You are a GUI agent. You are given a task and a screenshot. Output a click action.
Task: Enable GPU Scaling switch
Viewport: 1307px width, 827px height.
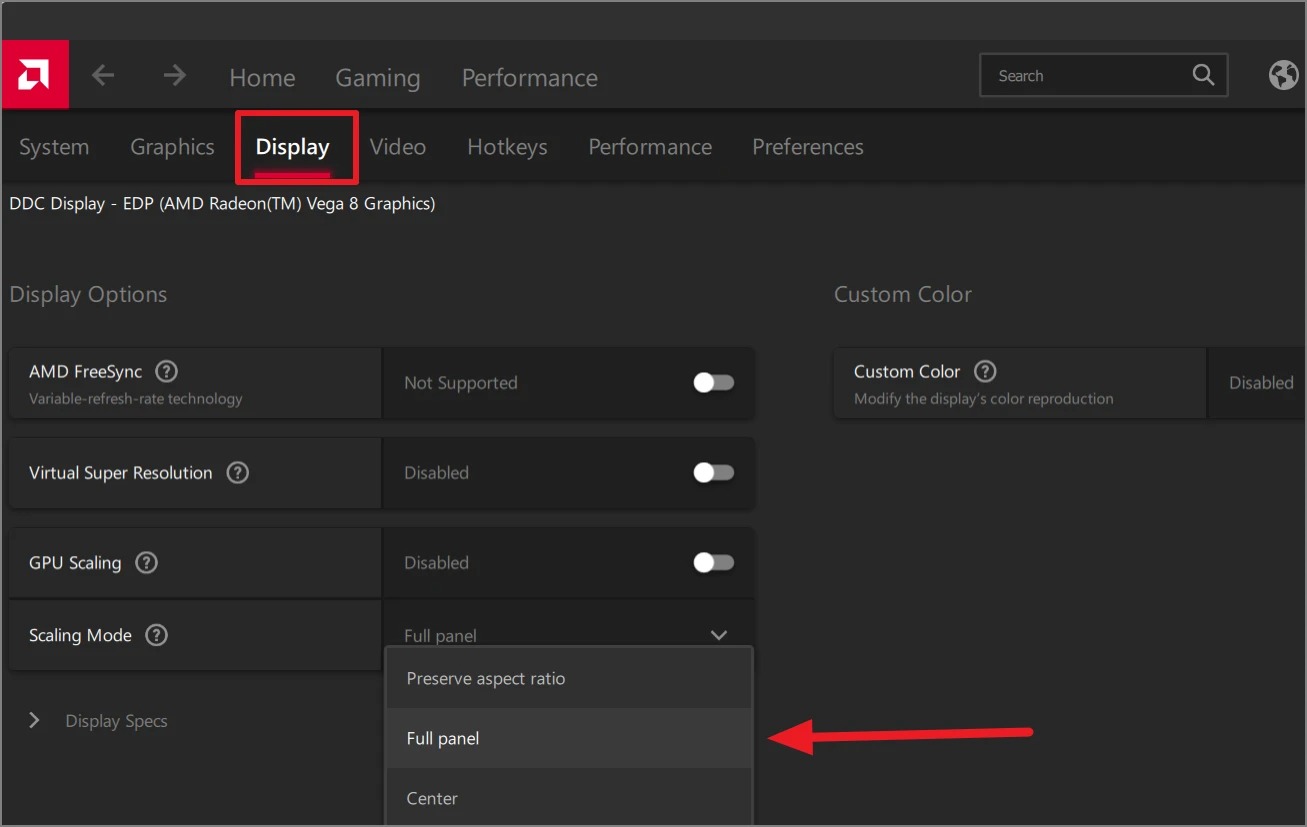point(714,563)
